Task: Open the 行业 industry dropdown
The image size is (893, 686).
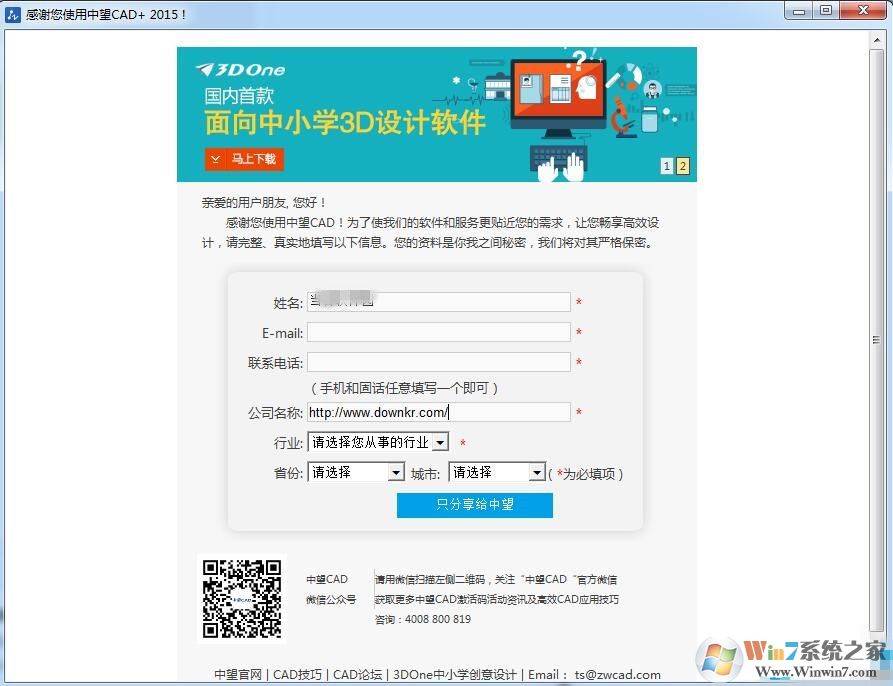Action: (439, 441)
